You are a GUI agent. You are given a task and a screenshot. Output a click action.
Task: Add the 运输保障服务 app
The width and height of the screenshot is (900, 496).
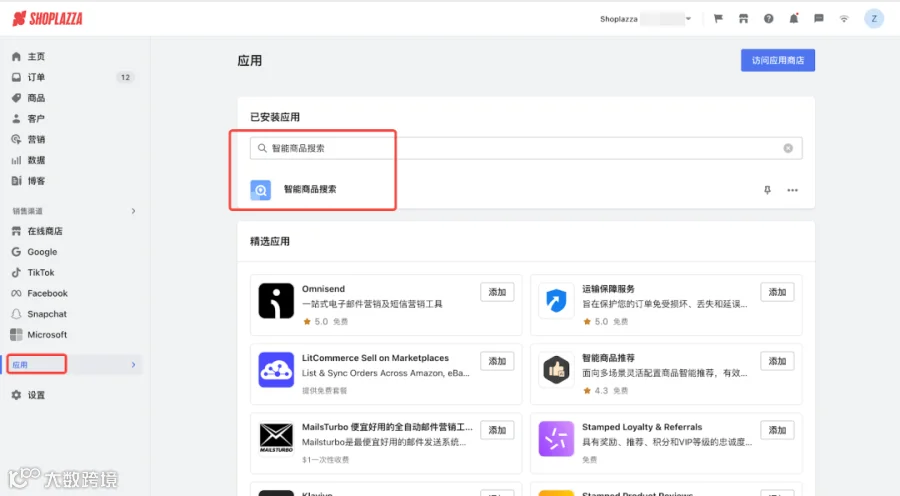[x=777, y=292]
